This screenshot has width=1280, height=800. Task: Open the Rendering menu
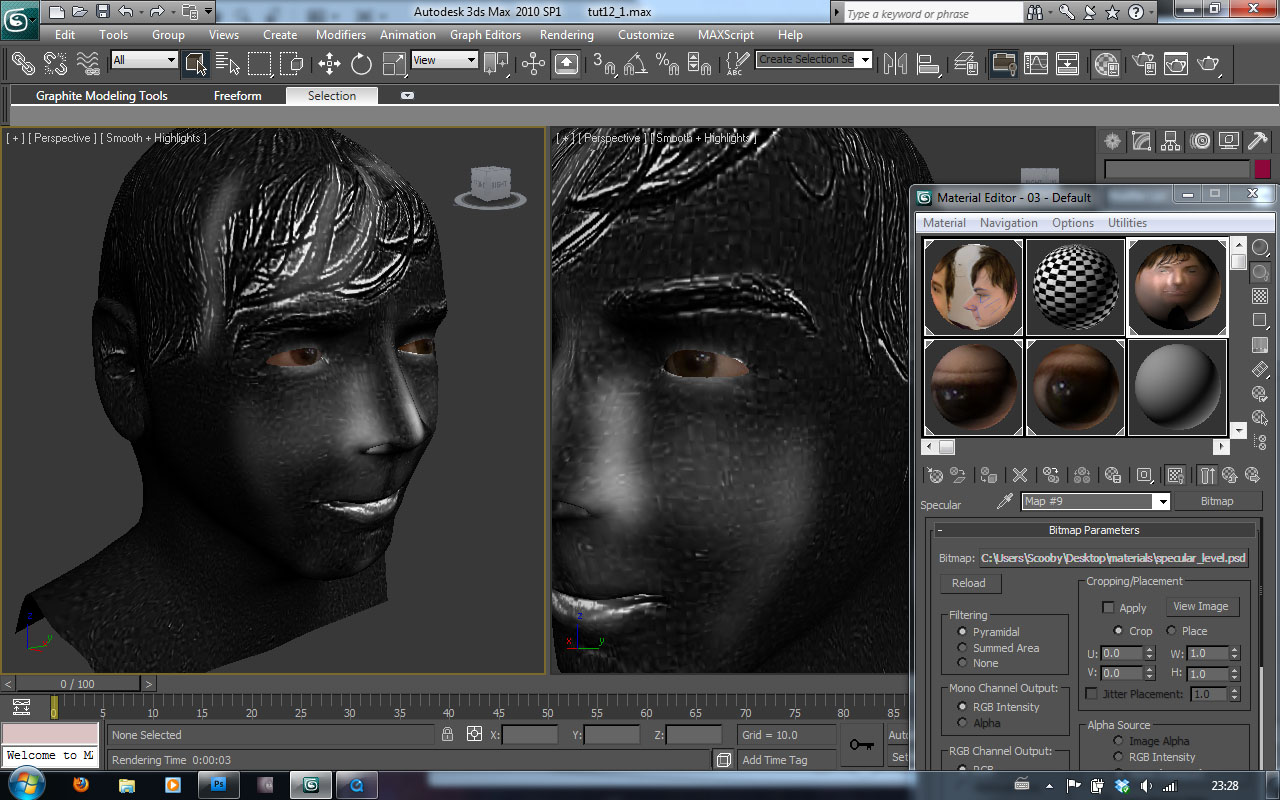click(x=566, y=33)
